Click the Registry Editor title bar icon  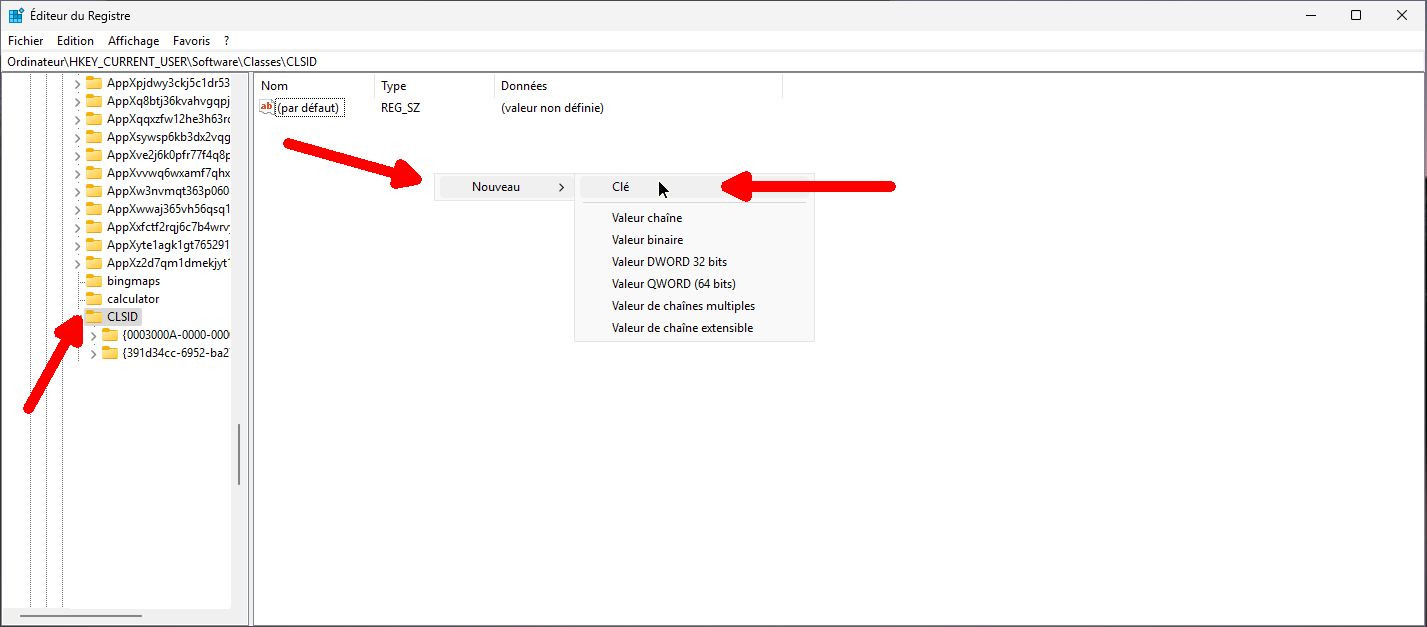(x=14, y=15)
